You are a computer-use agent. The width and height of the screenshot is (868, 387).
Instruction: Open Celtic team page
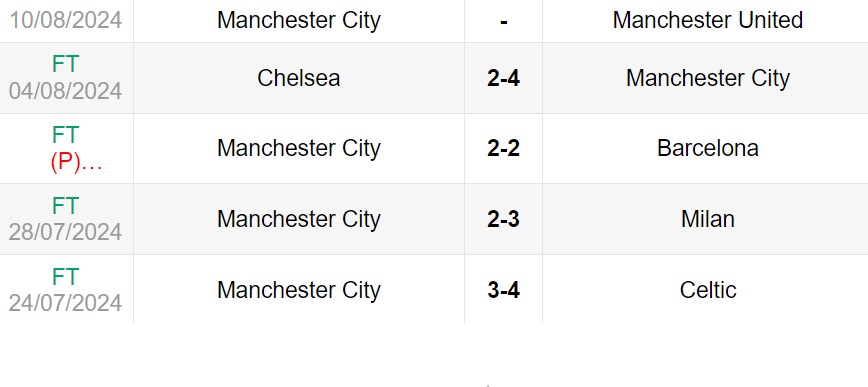coord(707,290)
